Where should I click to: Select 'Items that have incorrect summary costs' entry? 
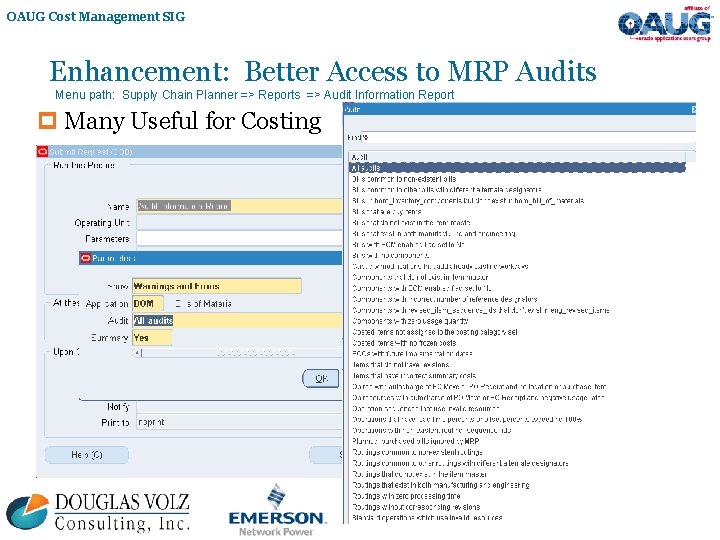point(414,376)
